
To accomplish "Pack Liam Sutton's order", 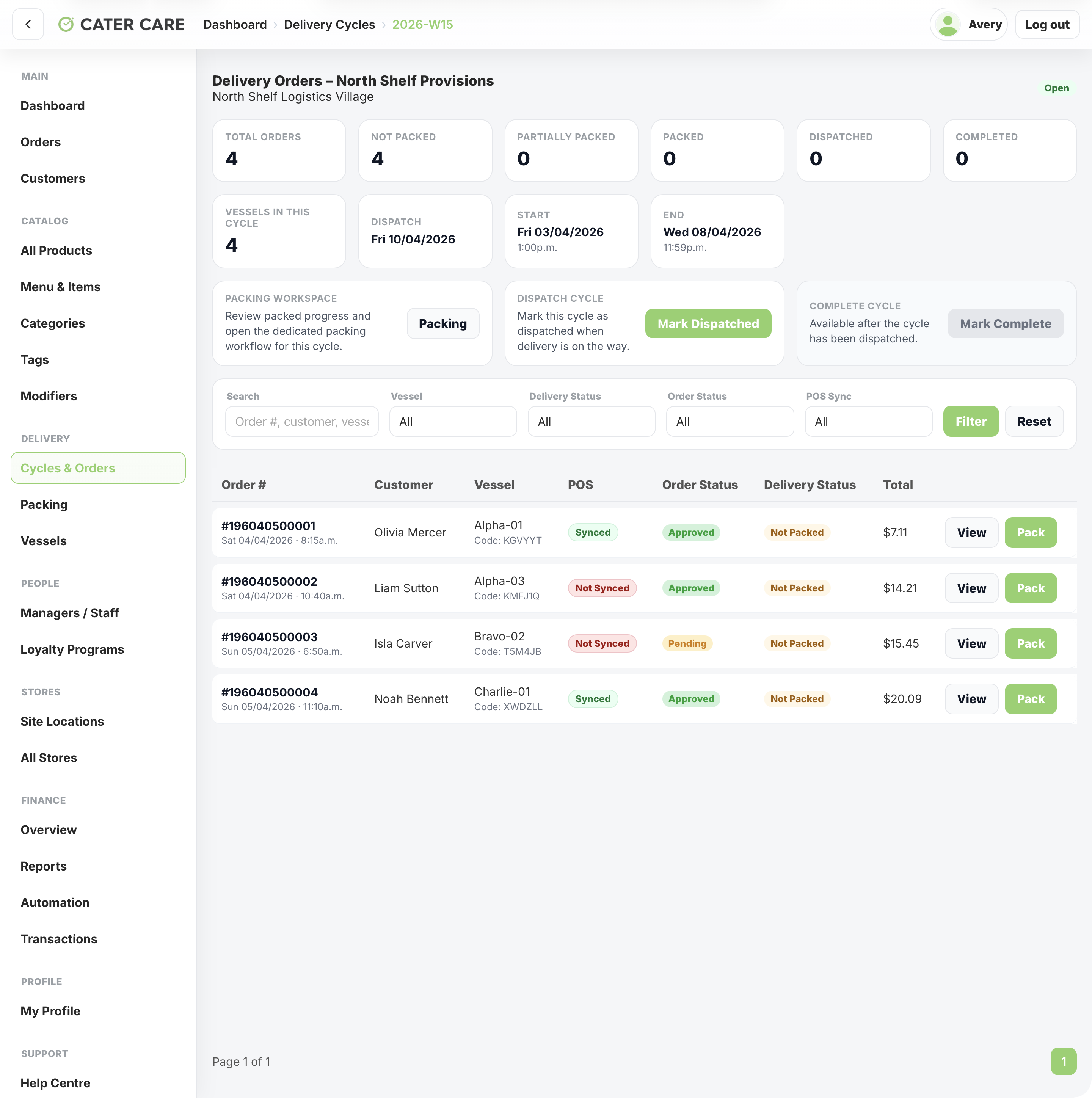I will click(x=1030, y=588).
